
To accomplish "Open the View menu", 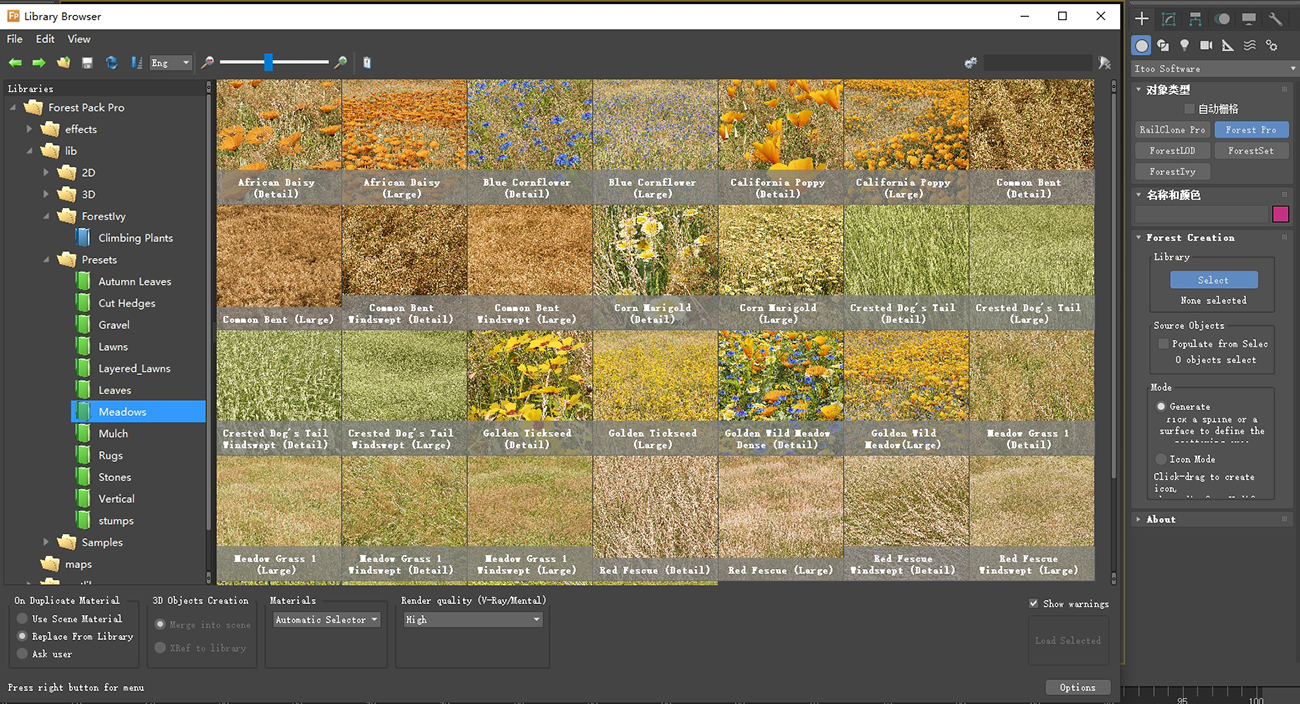I will pyautogui.click(x=79, y=39).
